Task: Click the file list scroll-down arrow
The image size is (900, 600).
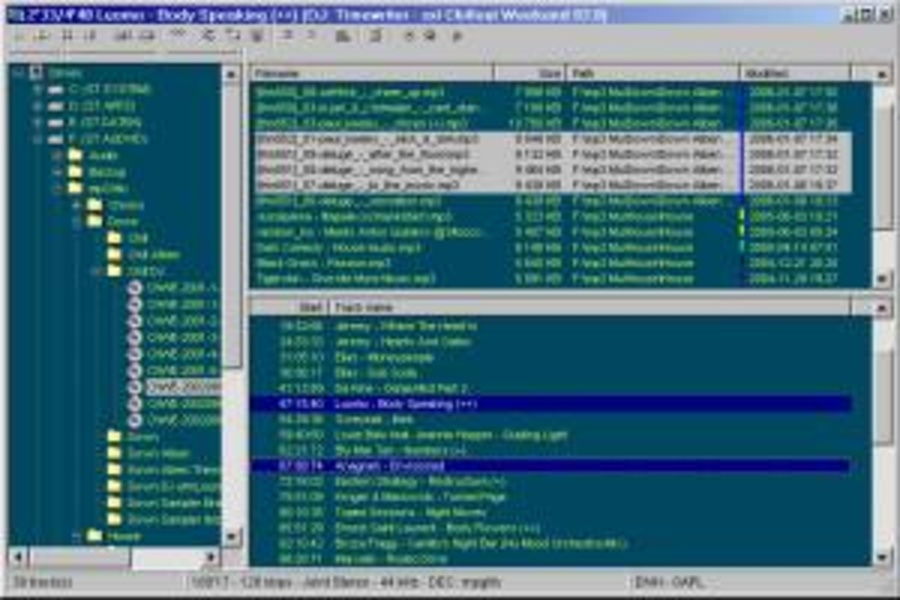Action: click(x=882, y=278)
